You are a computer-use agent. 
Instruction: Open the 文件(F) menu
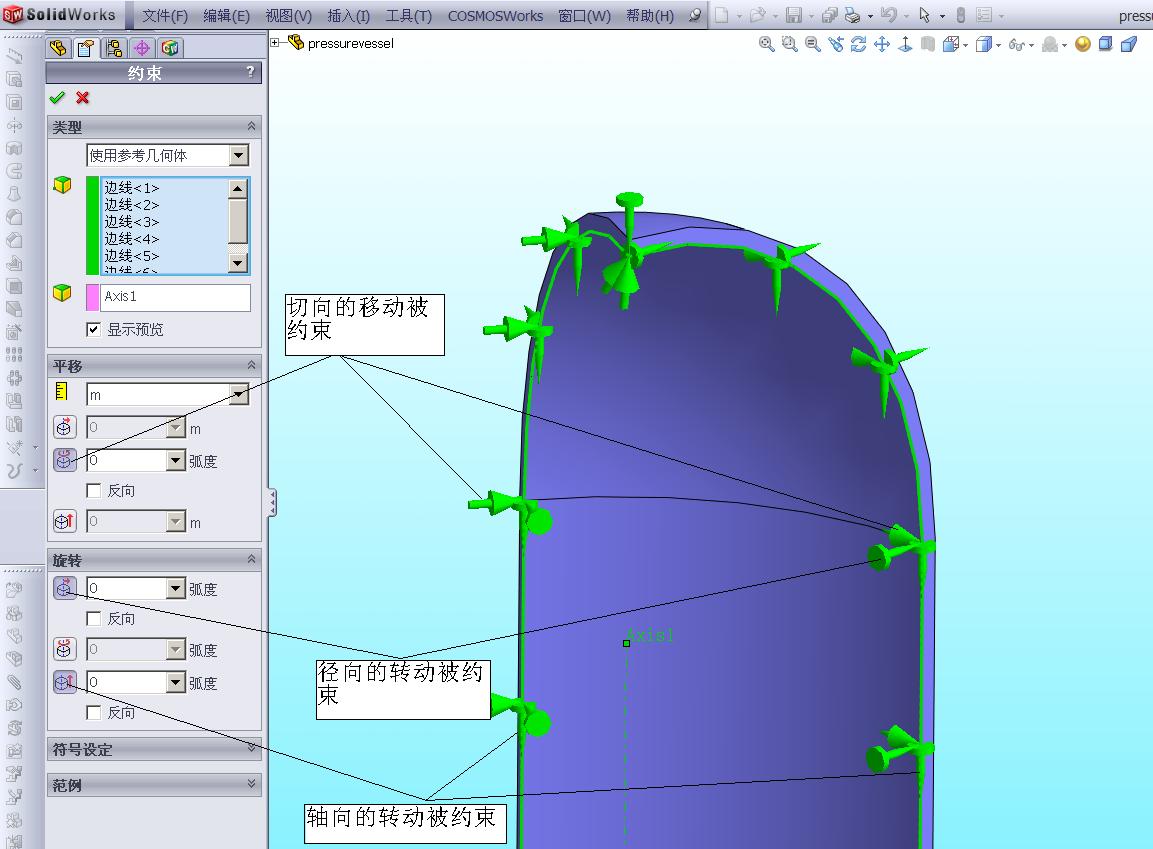(x=165, y=15)
